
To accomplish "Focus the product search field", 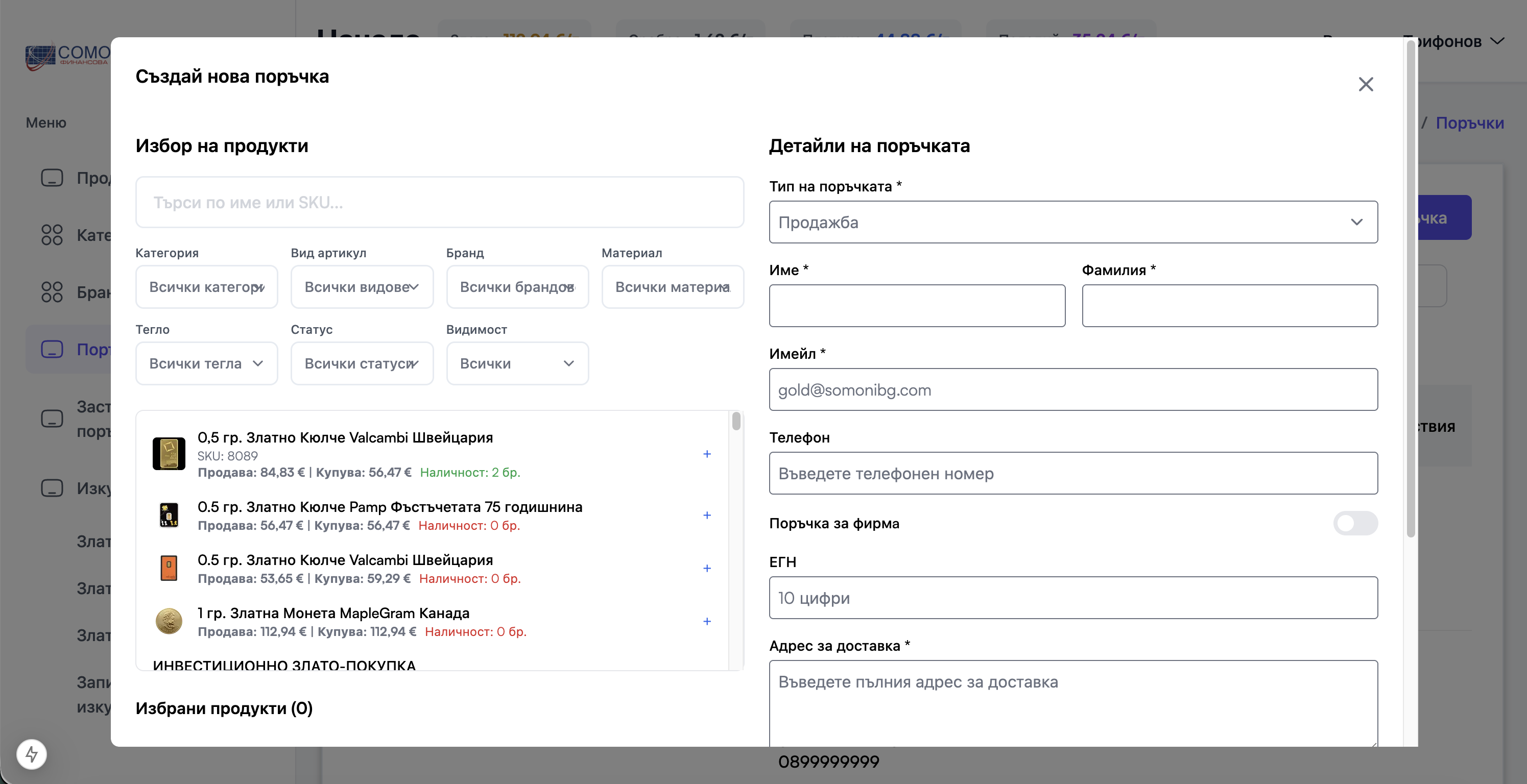I will (x=439, y=203).
